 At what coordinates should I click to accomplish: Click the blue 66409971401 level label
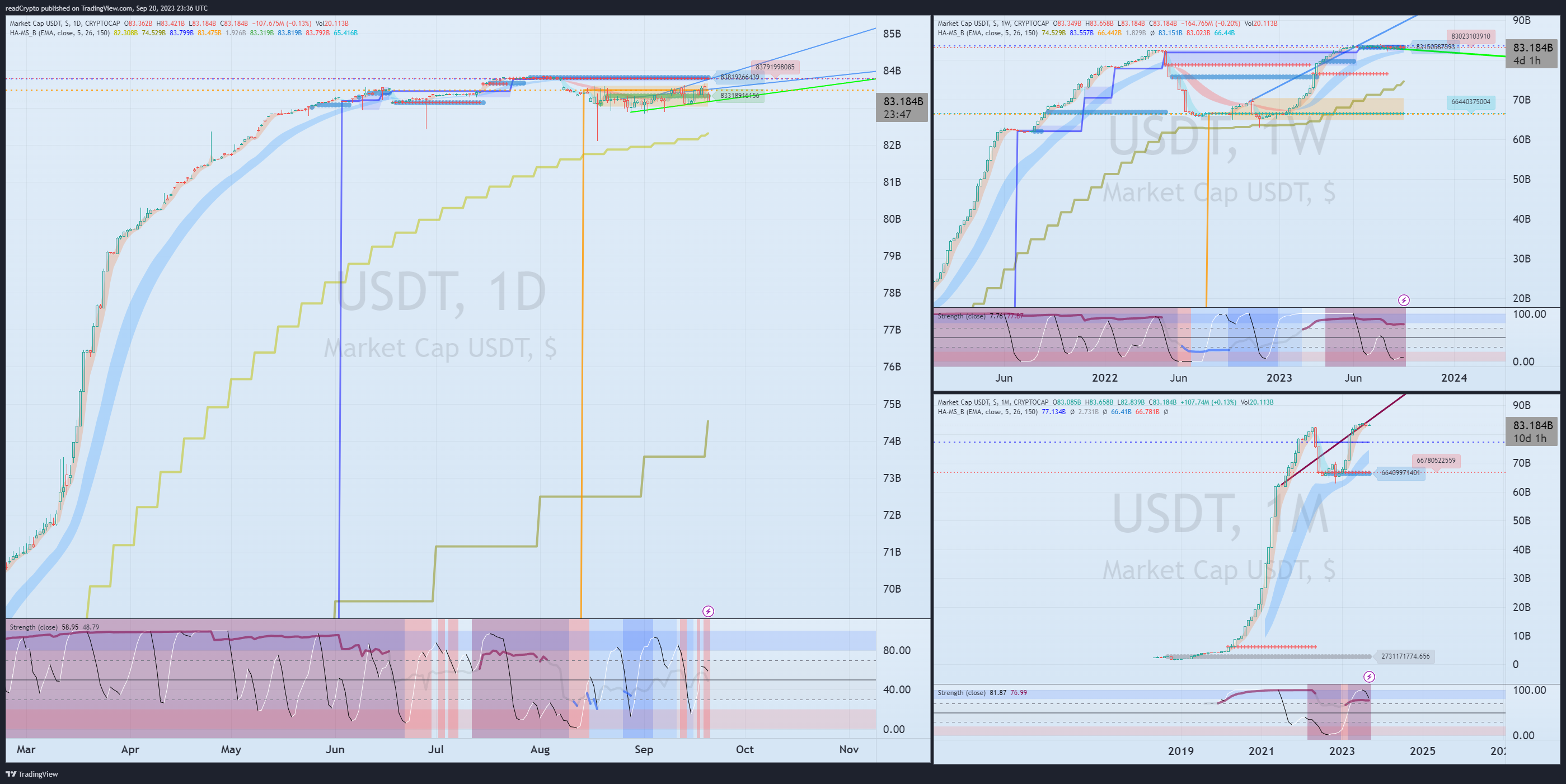(x=1401, y=472)
